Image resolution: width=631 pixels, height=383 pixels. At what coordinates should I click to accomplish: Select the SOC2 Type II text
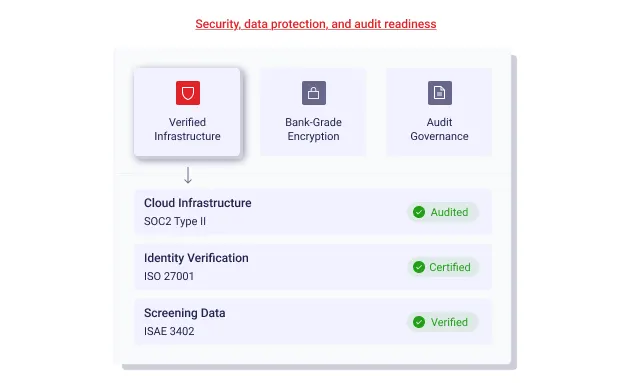pyautogui.click(x=175, y=221)
